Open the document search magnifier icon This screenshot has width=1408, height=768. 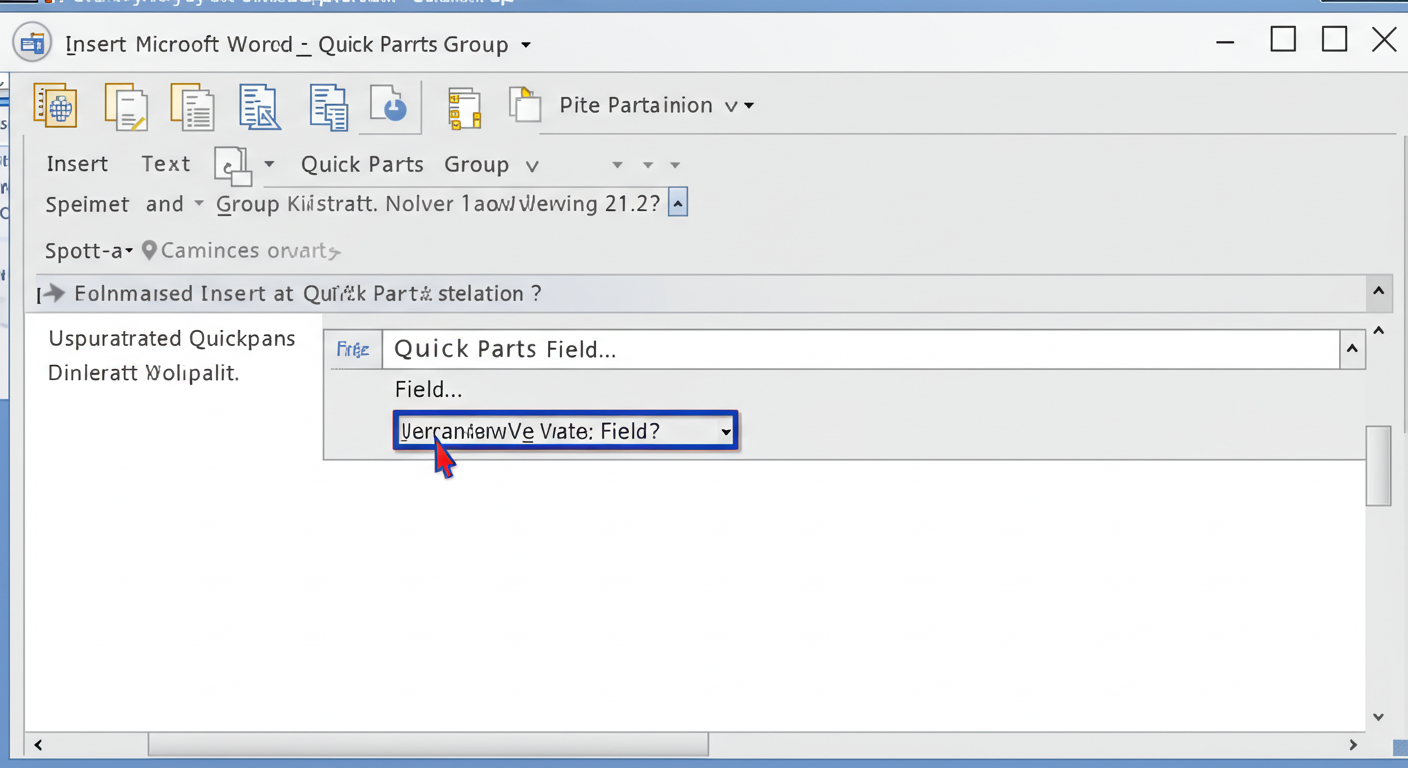(x=260, y=106)
